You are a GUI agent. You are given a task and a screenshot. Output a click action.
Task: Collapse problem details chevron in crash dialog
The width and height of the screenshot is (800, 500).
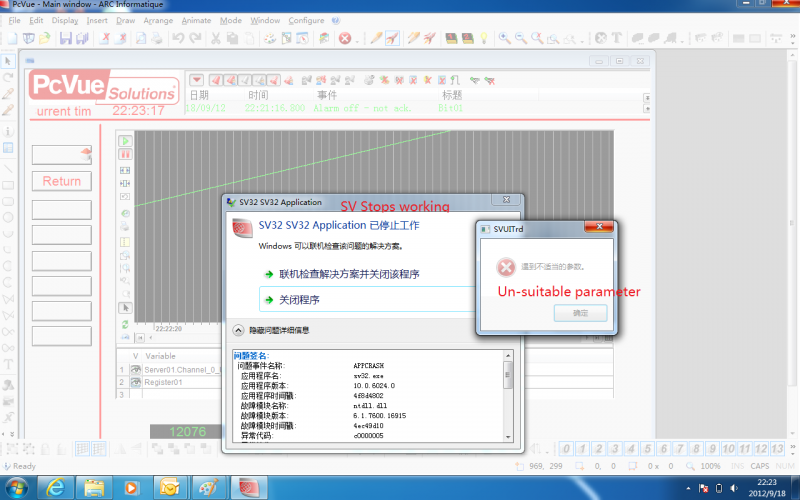tap(238, 331)
